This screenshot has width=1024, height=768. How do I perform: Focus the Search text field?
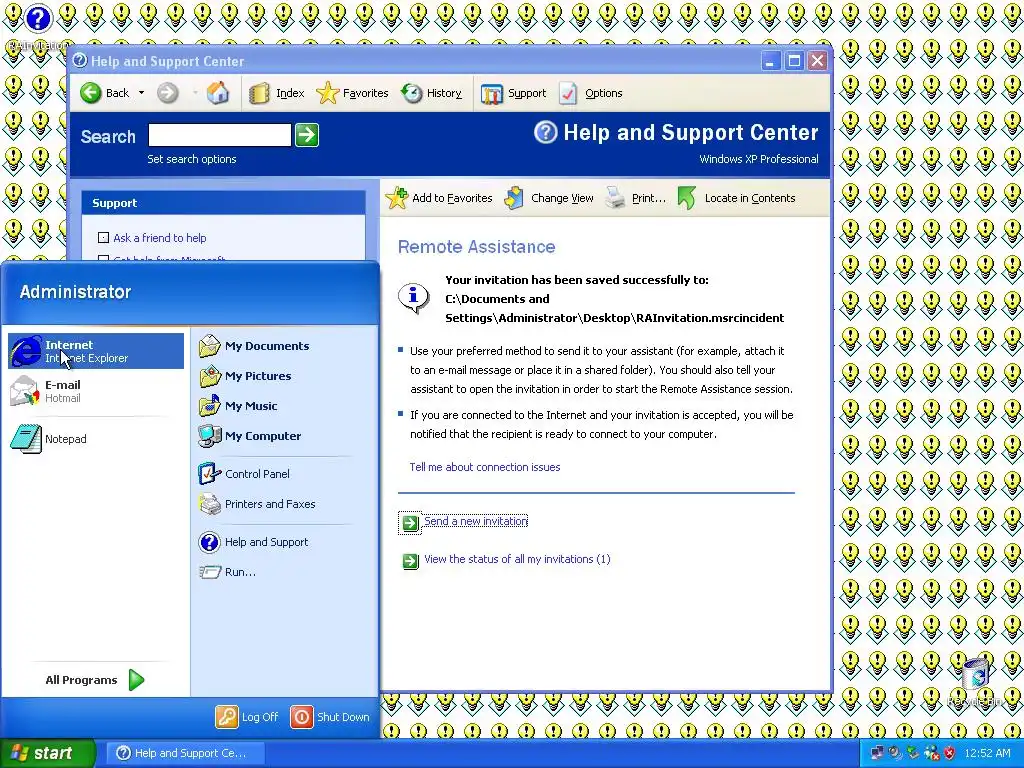pos(219,135)
